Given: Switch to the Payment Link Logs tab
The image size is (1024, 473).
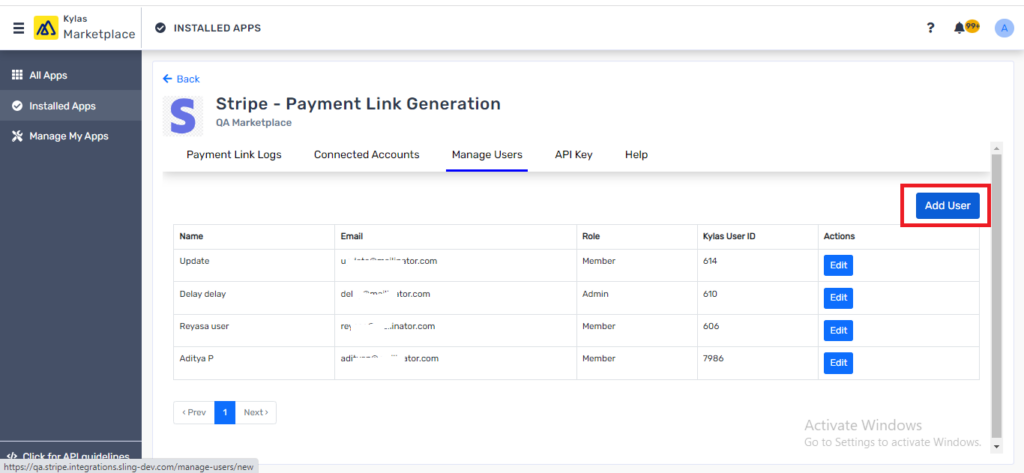Looking at the screenshot, I should (234, 155).
